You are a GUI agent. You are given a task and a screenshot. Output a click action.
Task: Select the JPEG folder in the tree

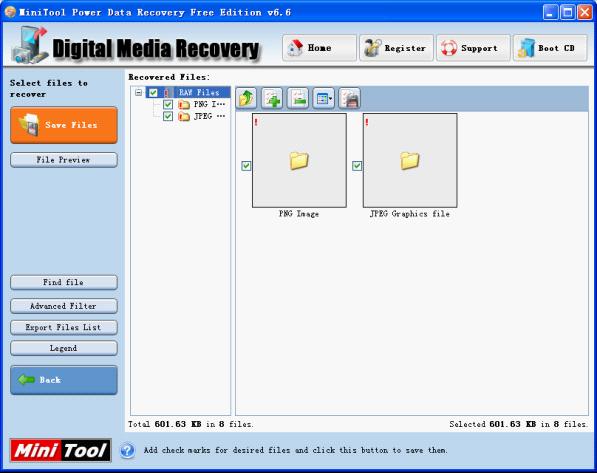coord(203,116)
